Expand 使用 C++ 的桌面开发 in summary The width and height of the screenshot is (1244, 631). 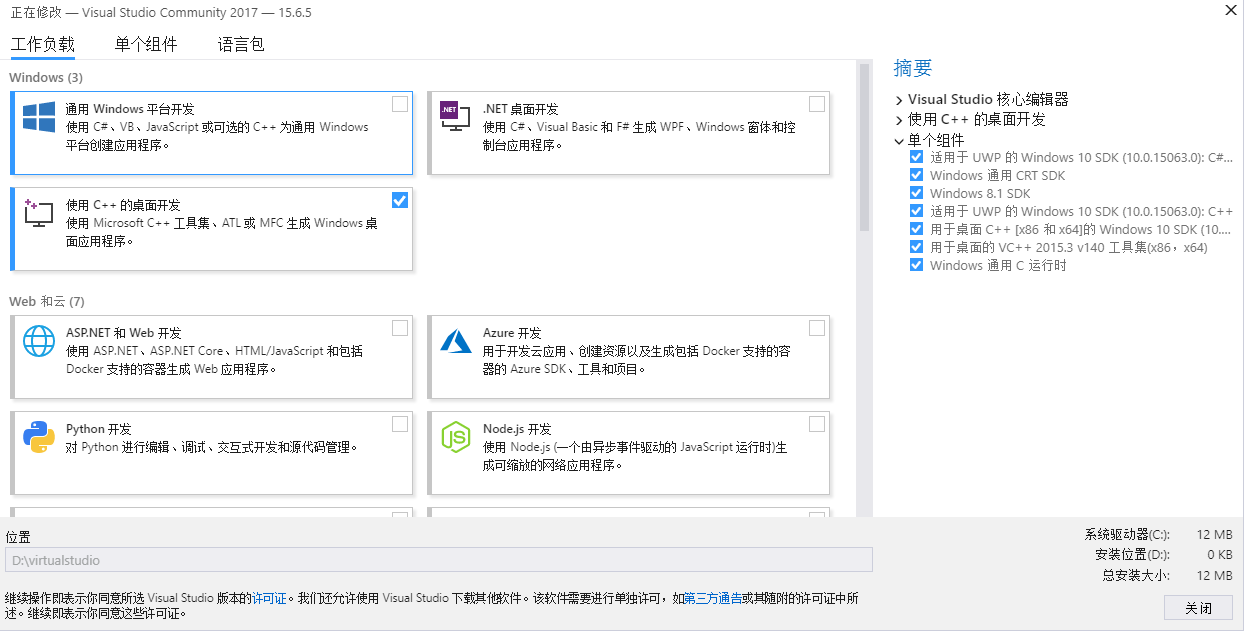[899, 120]
